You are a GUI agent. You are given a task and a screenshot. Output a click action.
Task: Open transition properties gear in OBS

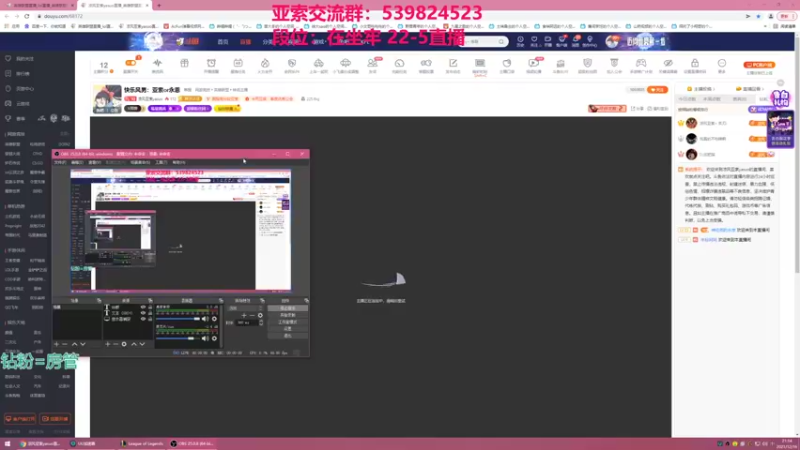(x=260, y=315)
